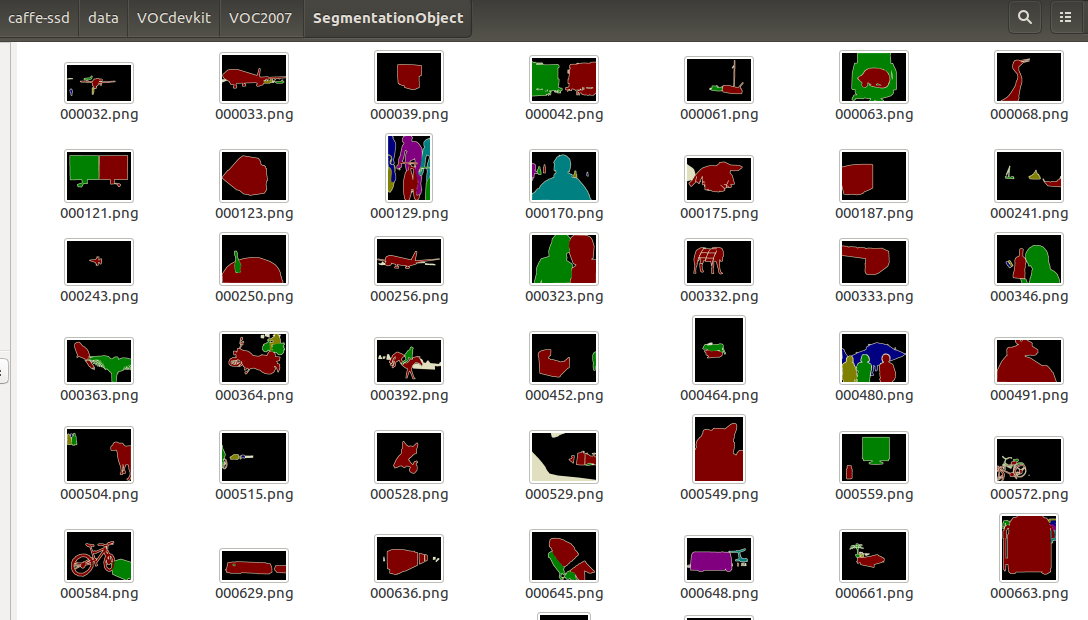The height and width of the screenshot is (620, 1088).
Task: Select the 000250.png thumbnail
Action: [254, 259]
